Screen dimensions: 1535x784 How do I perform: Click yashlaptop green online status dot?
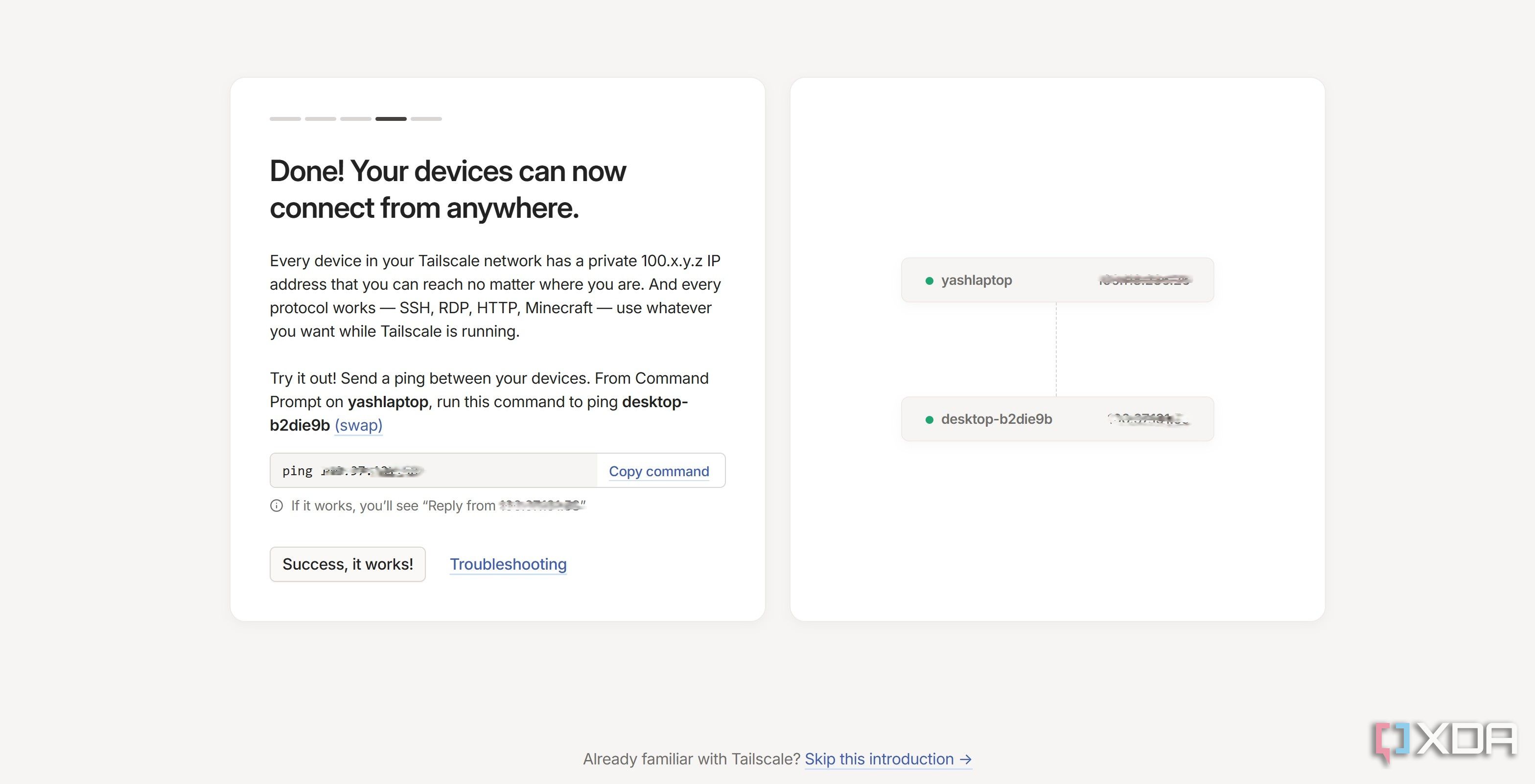(x=929, y=280)
